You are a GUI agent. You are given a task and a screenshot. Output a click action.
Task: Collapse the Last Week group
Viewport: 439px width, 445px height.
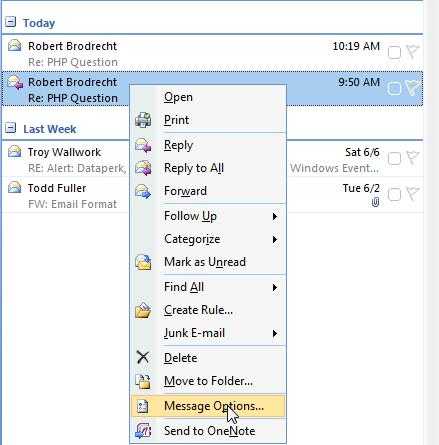[x=11, y=128]
